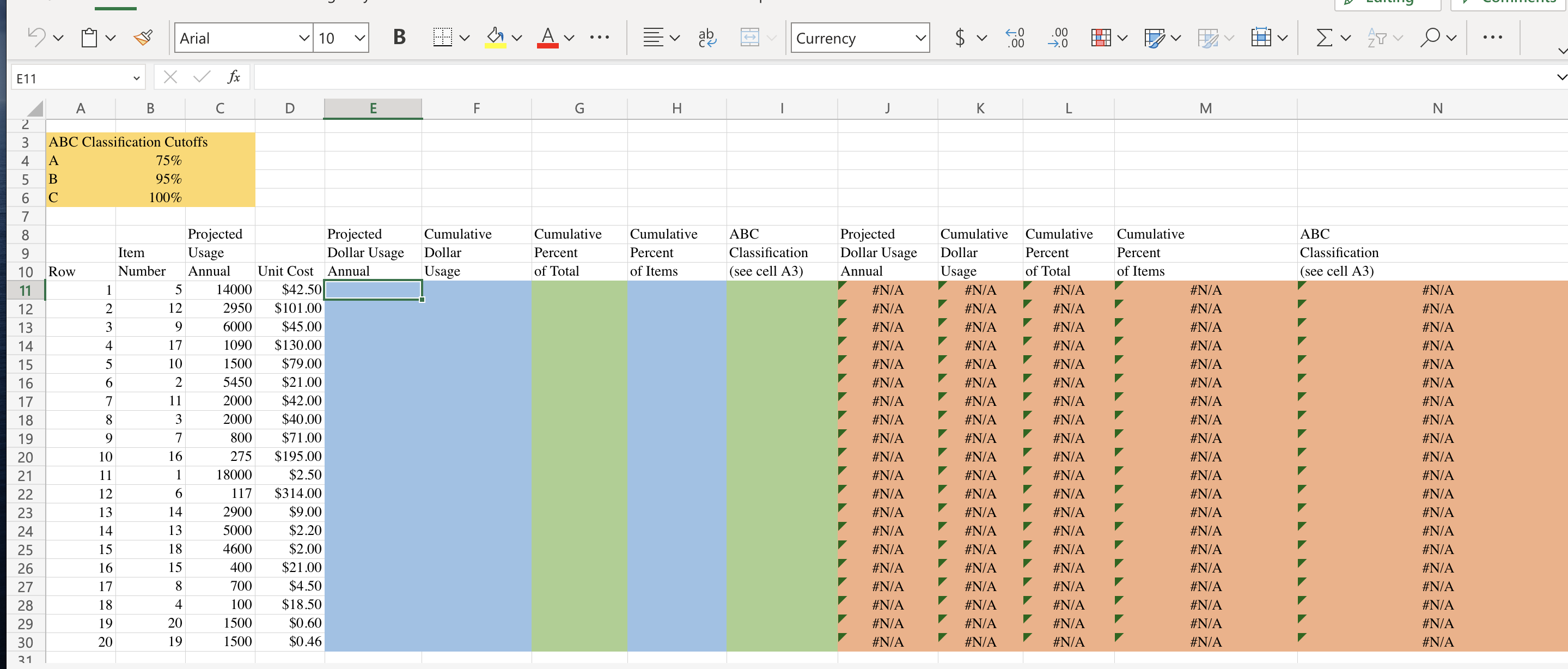Click the Accounting Number Format dollar icon
The height and width of the screenshot is (669, 1568).
[x=961, y=37]
